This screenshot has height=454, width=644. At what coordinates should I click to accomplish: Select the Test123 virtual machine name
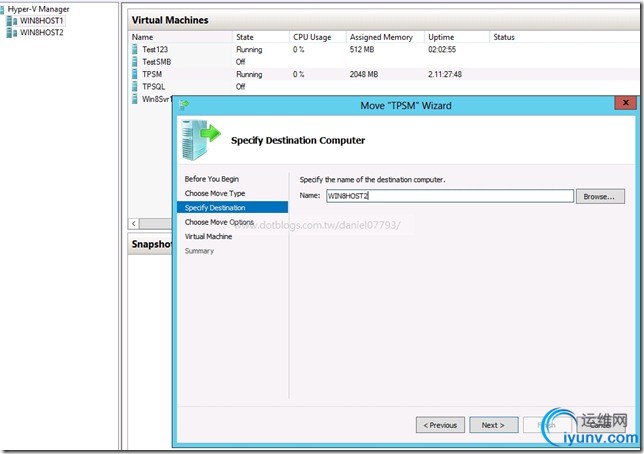coord(155,50)
